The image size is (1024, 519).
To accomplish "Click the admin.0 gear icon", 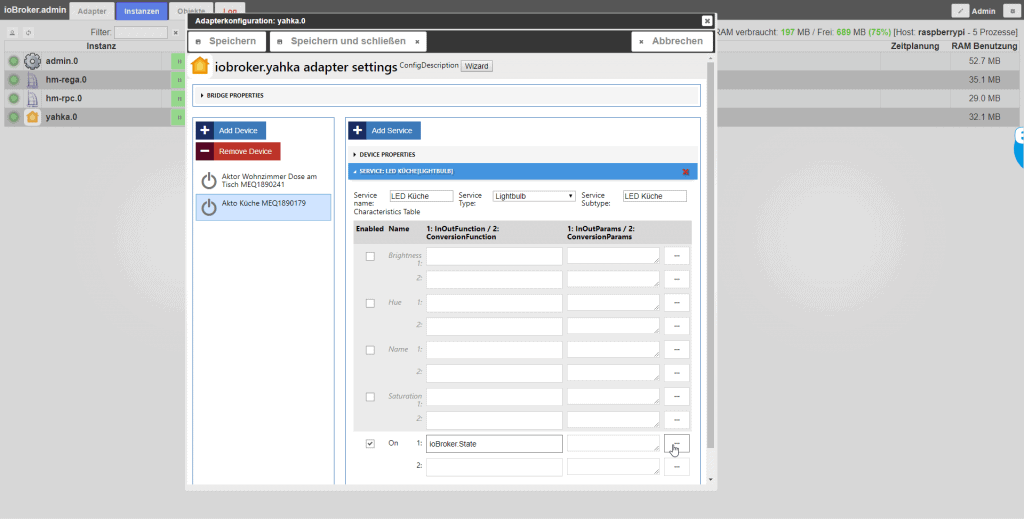I will pos(32,61).
